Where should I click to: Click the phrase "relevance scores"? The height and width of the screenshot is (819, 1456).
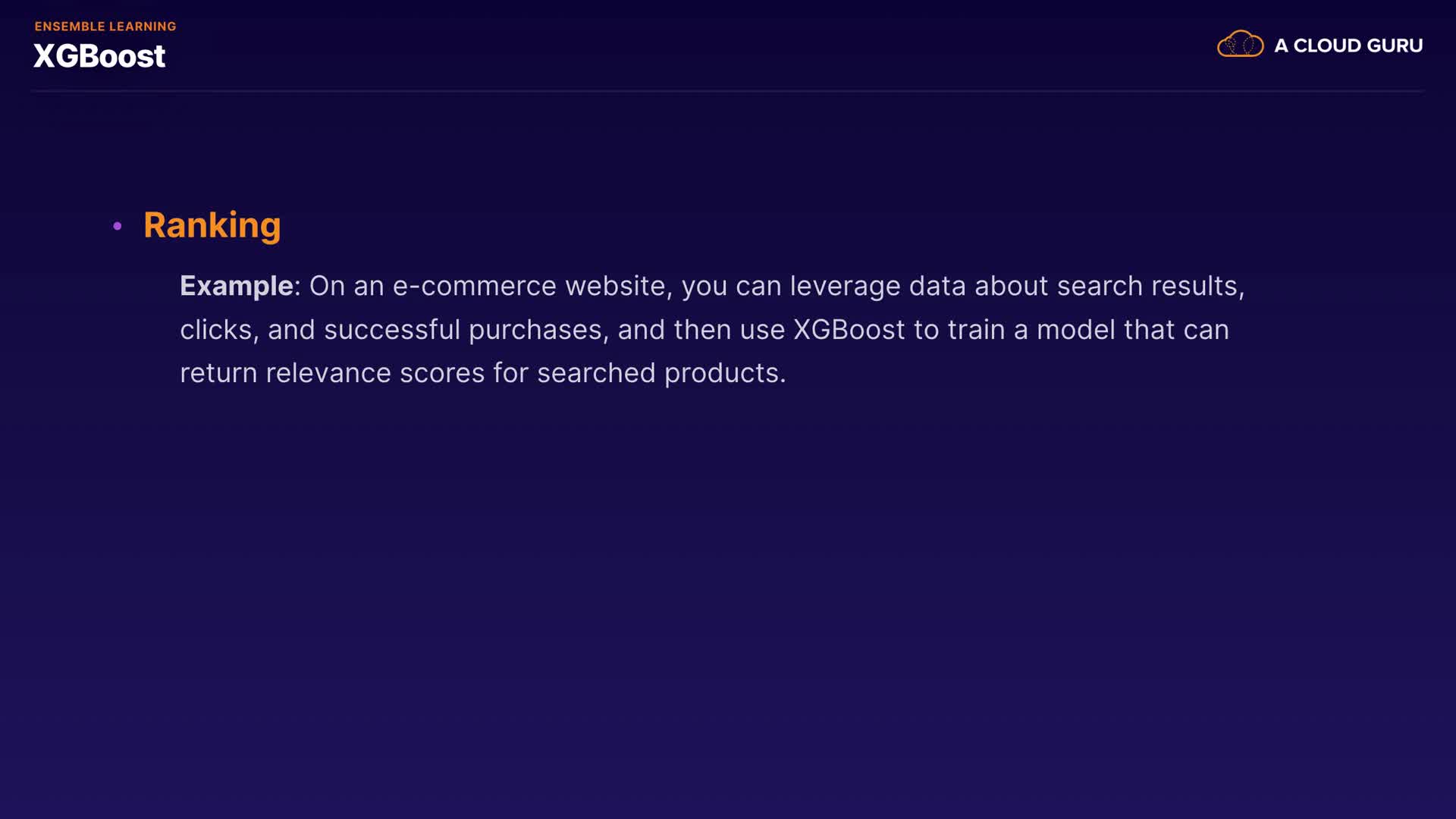click(x=375, y=373)
